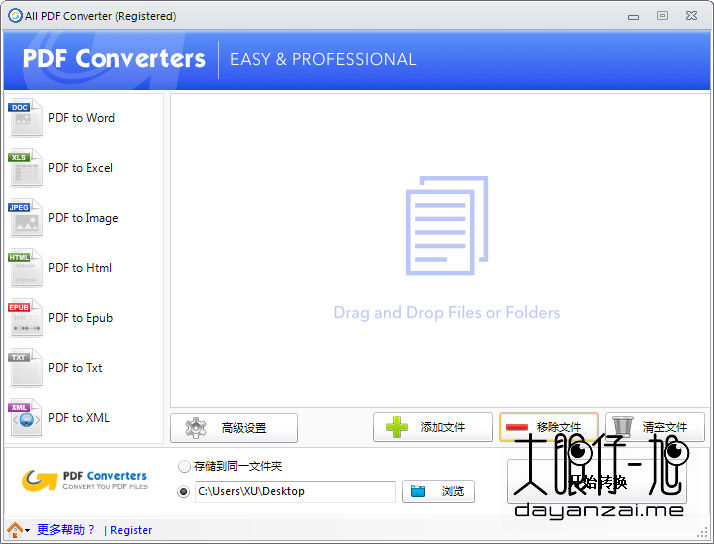Image resolution: width=714 pixels, height=544 pixels.
Task: Browse (浏览) for an output folder
Action: click(438, 491)
